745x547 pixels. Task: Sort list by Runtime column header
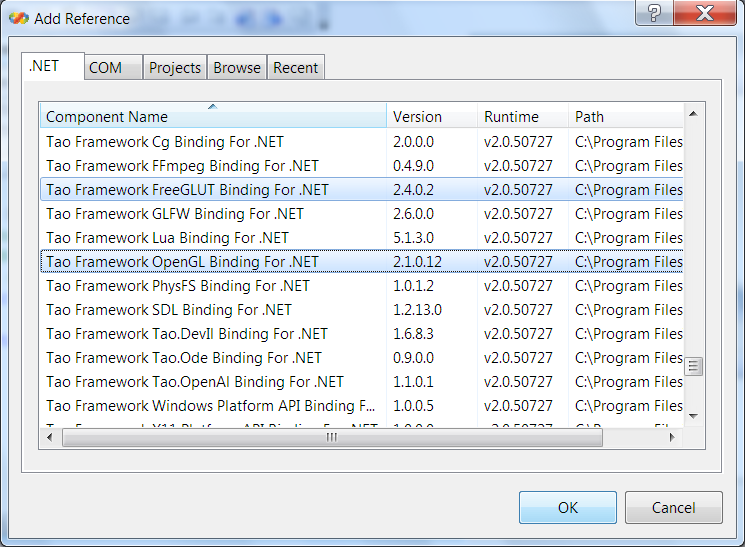click(523, 116)
